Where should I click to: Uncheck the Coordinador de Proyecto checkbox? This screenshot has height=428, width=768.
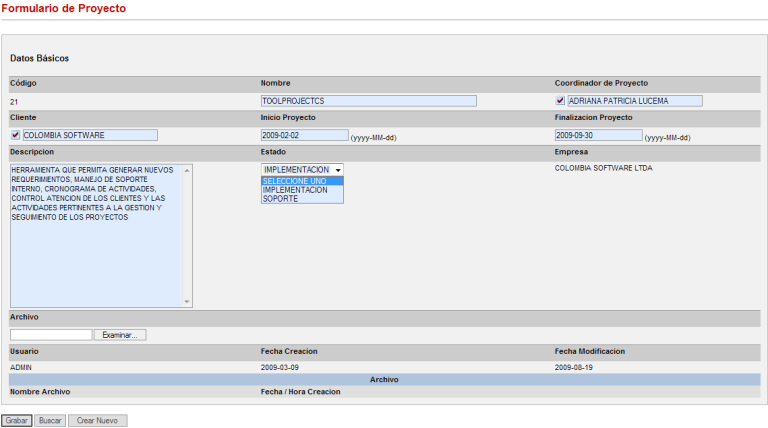click(x=560, y=101)
